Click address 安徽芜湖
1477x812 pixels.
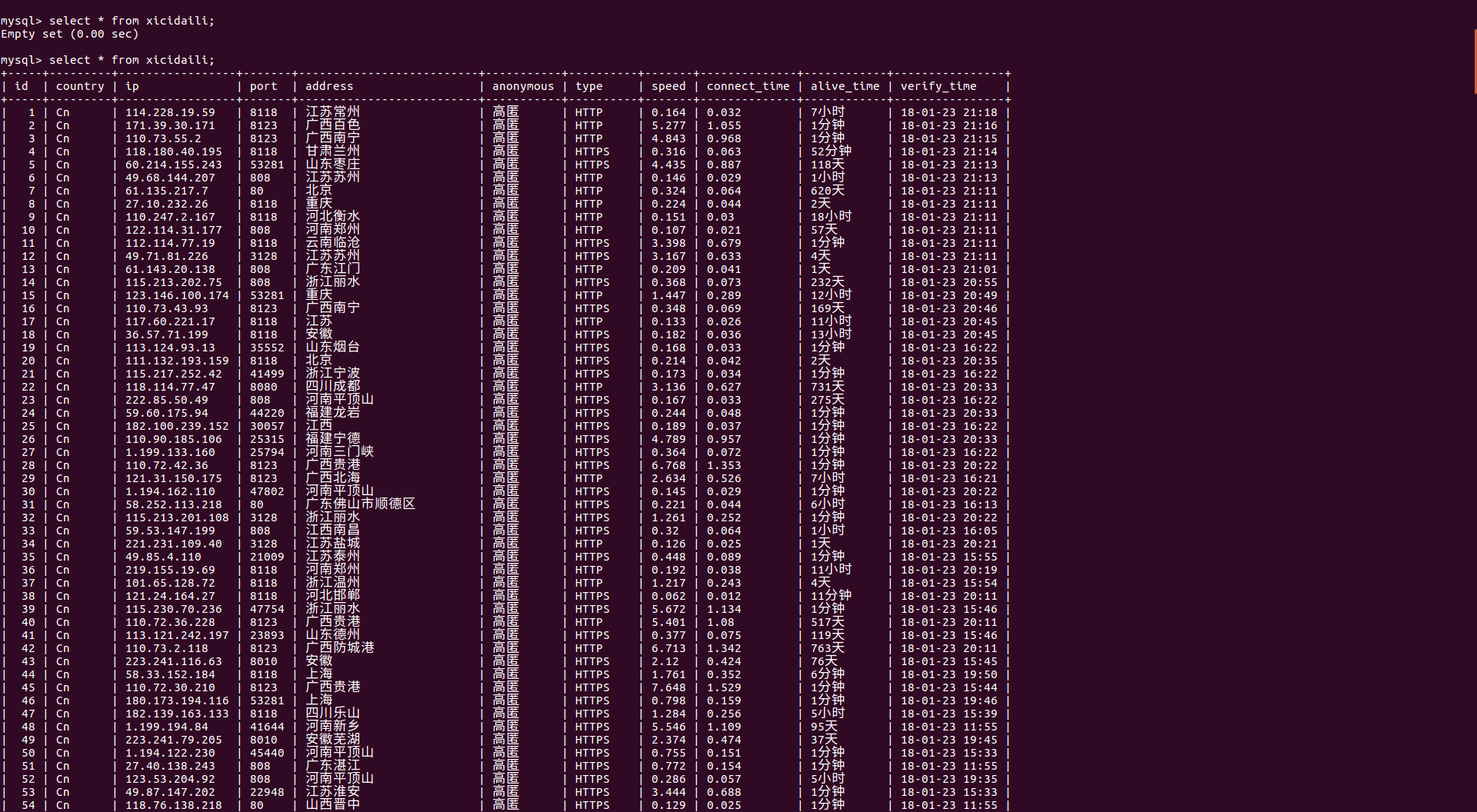point(333,740)
